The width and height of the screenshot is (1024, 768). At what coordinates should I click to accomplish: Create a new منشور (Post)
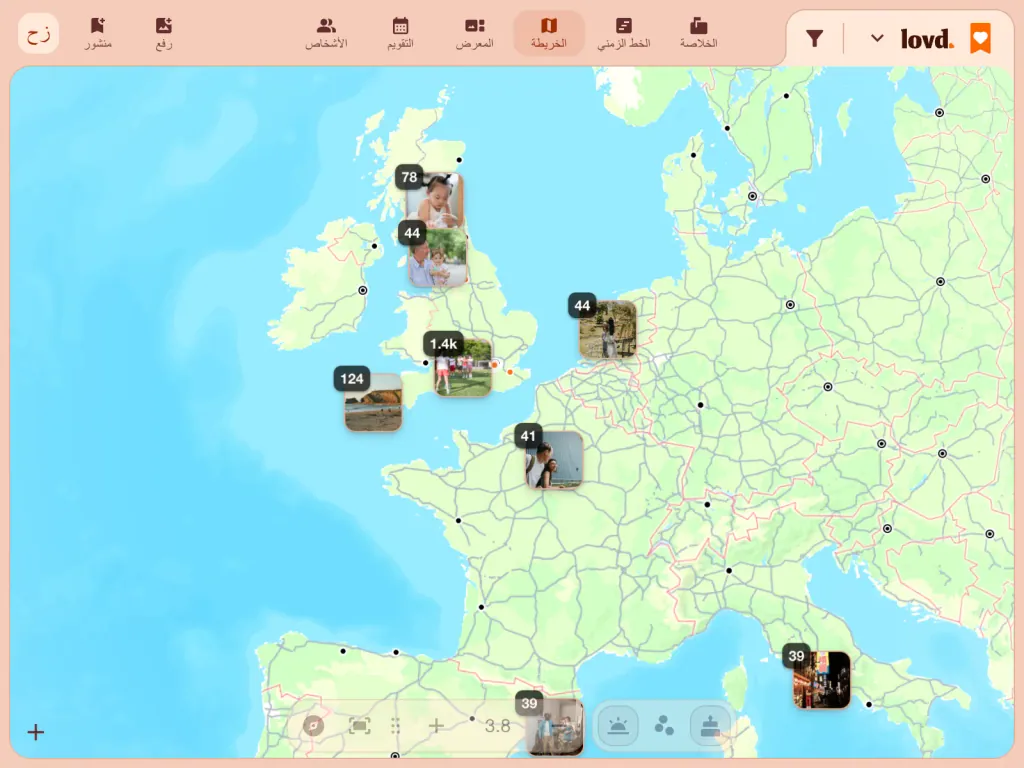(98, 33)
